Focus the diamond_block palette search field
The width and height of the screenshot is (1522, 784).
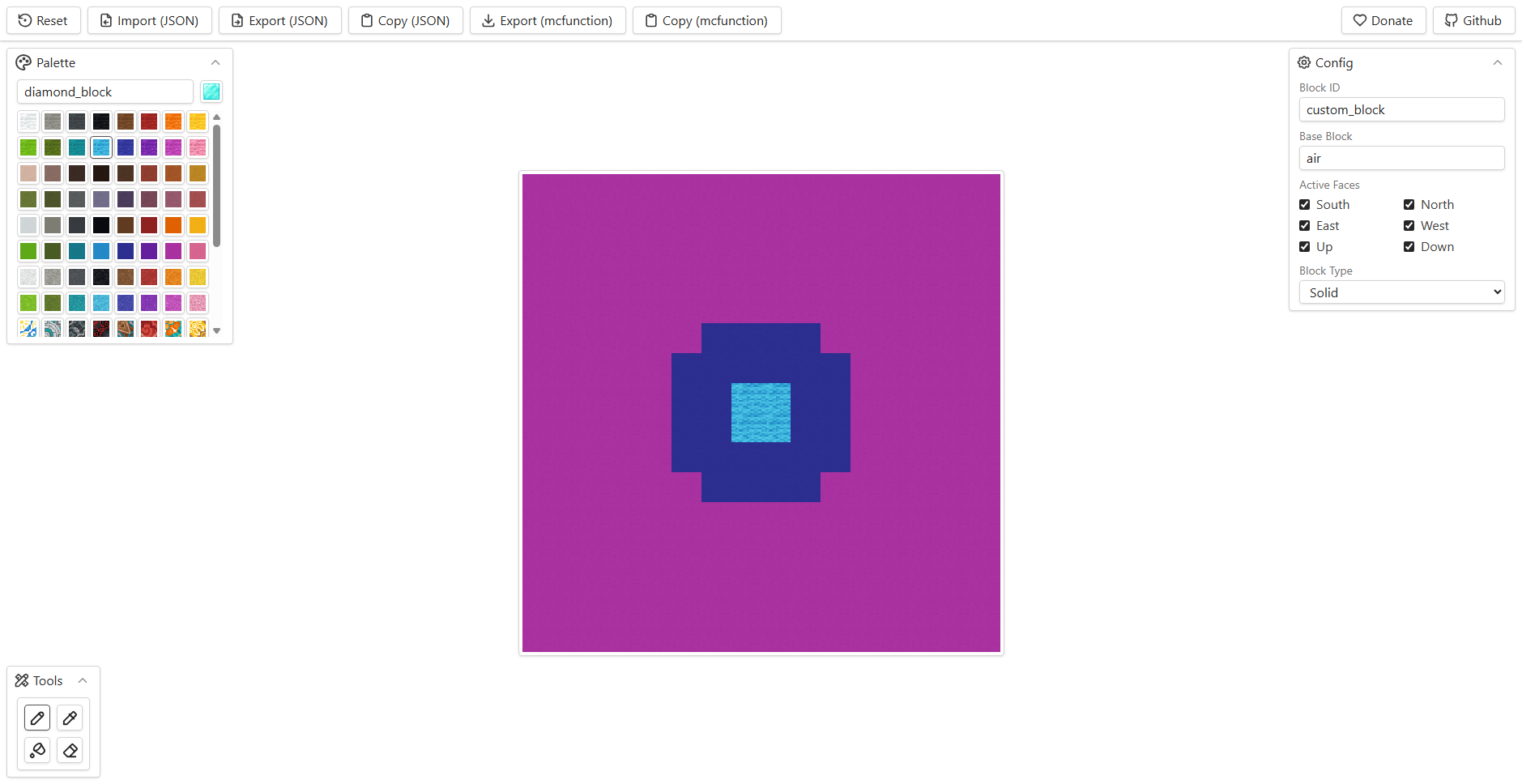(105, 92)
